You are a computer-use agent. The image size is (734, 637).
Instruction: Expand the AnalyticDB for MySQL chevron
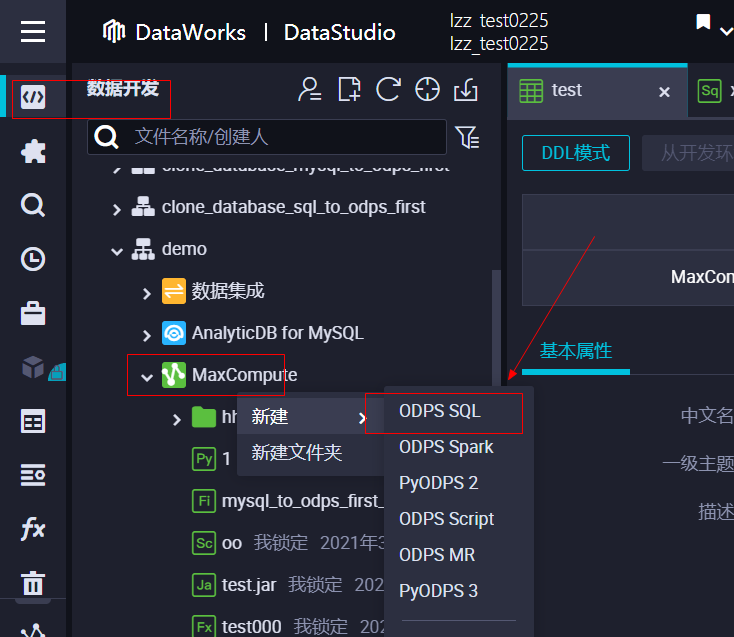pyautogui.click(x=147, y=335)
